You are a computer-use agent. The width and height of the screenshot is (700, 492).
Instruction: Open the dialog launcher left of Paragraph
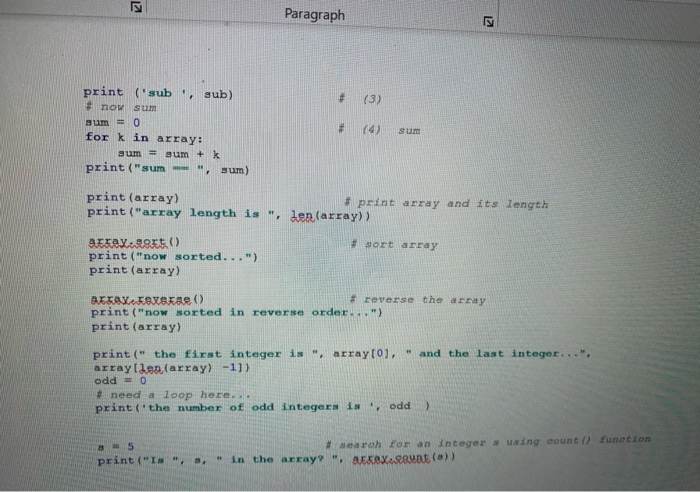pos(136,7)
